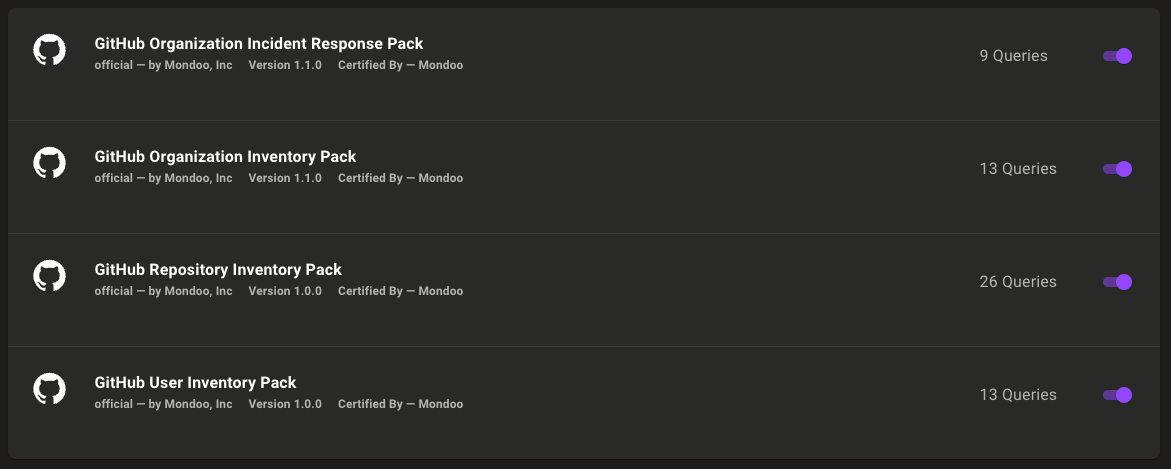This screenshot has width=1171, height=469.
Task: Click official by Mondoo, Inc under Organization Inventory Pack
Action: (x=164, y=178)
